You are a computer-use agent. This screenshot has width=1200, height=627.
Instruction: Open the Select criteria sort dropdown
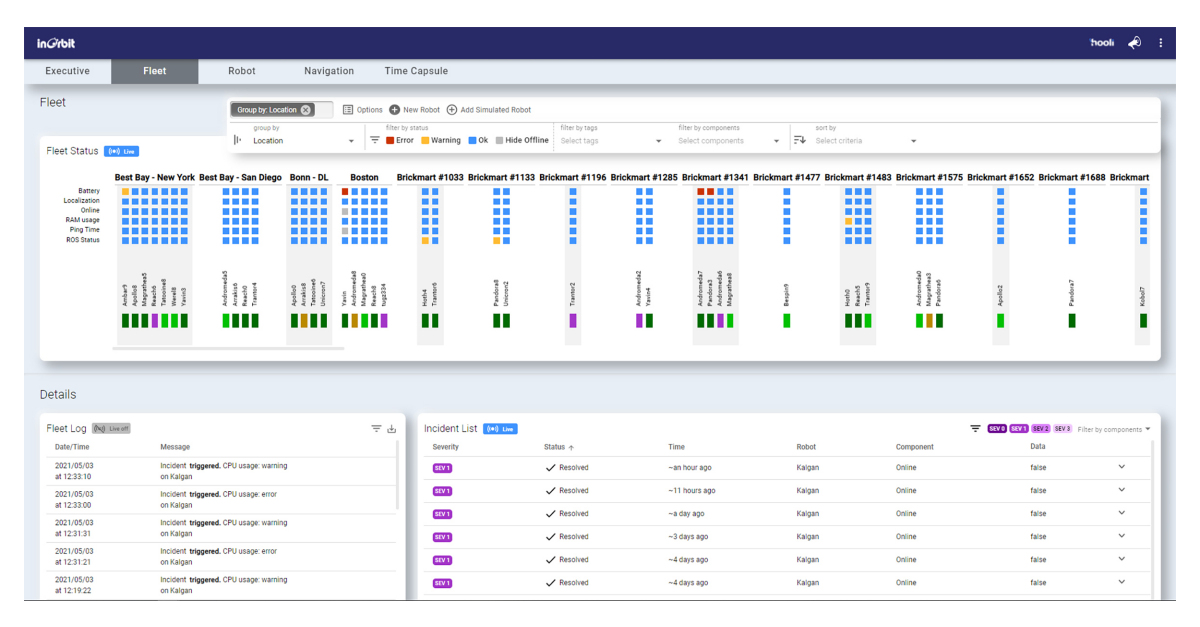866,141
